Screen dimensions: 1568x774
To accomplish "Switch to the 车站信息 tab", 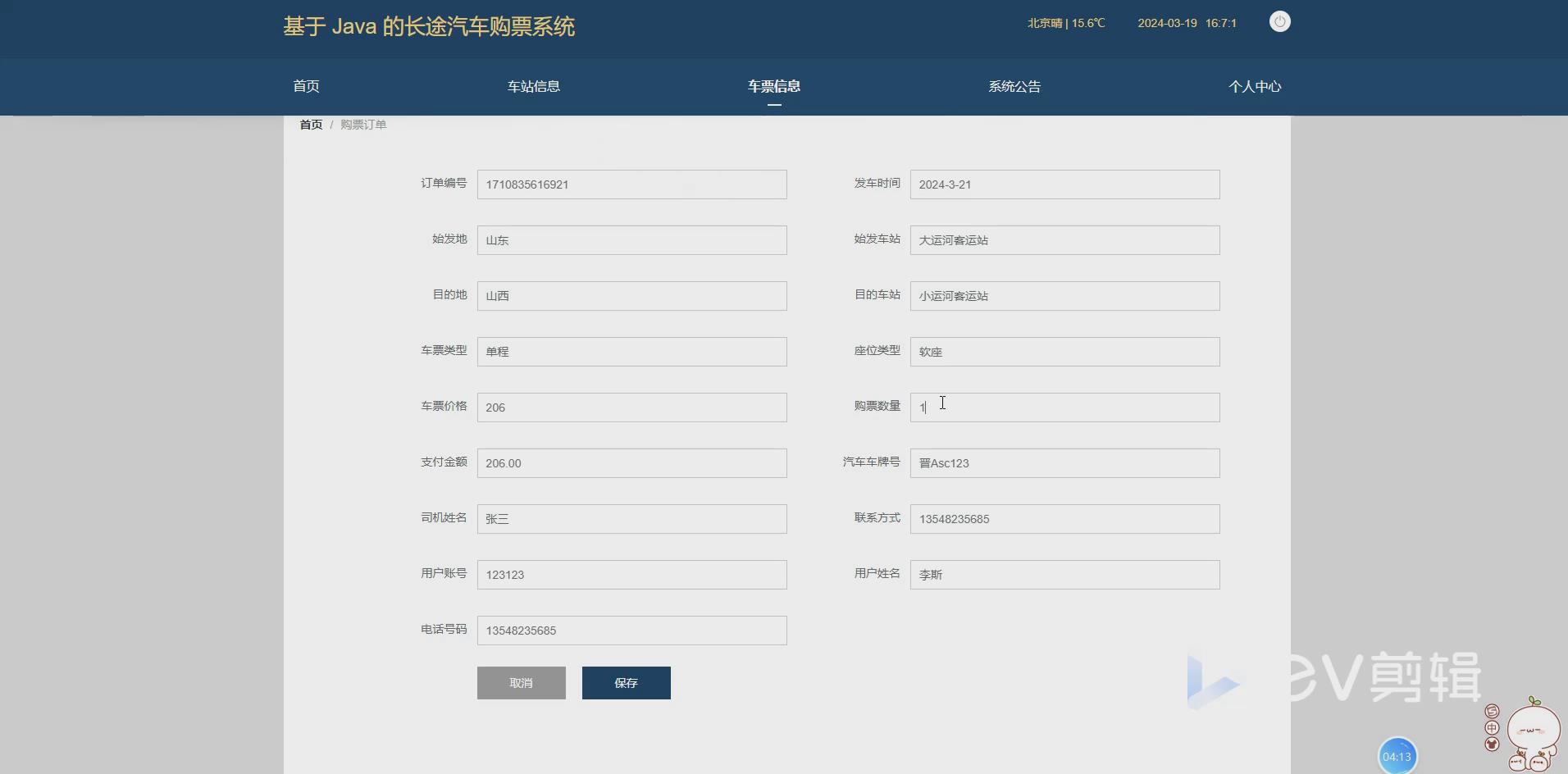I will [533, 86].
